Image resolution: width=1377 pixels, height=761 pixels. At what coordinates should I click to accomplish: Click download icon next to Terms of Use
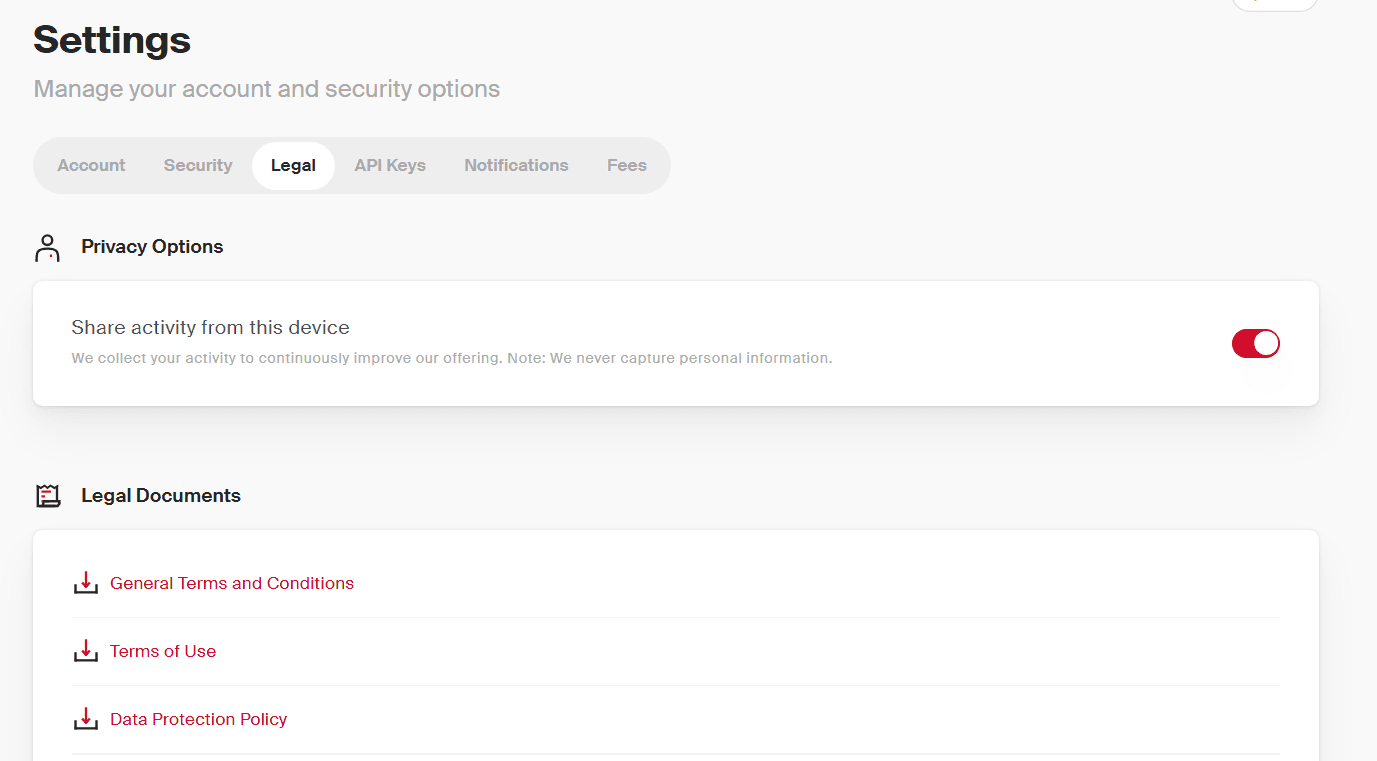tap(86, 651)
